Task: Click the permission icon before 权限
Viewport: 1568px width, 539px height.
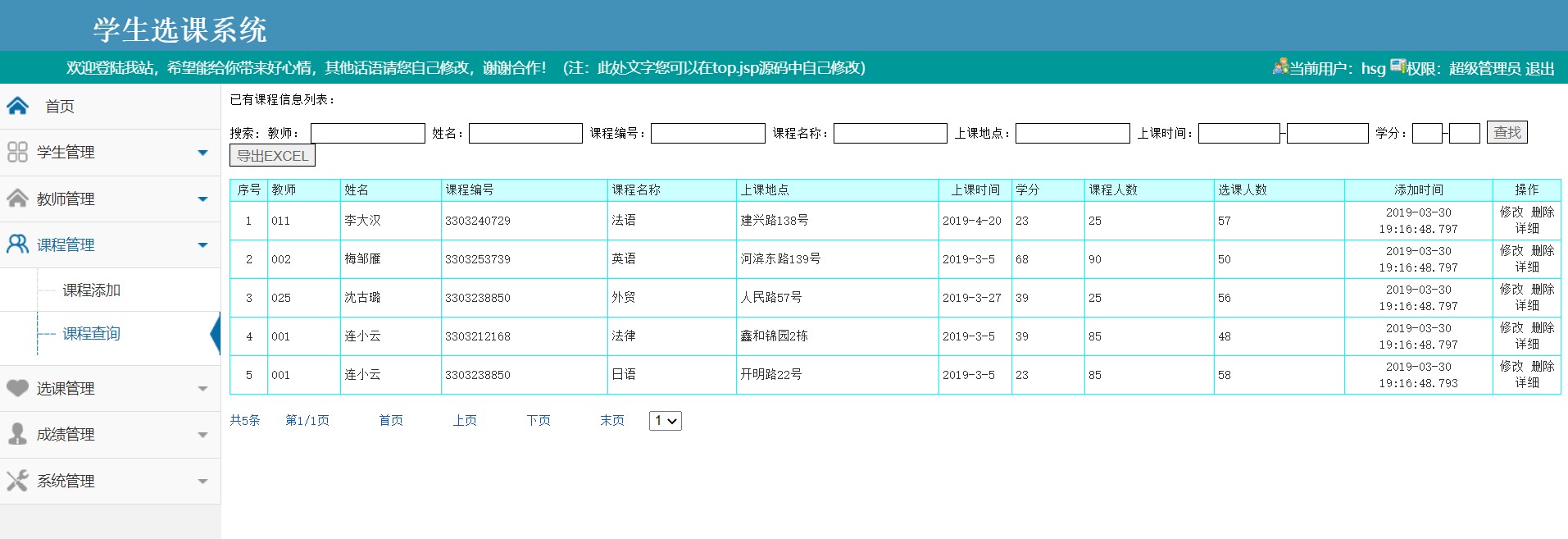Action: tap(1398, 66)
